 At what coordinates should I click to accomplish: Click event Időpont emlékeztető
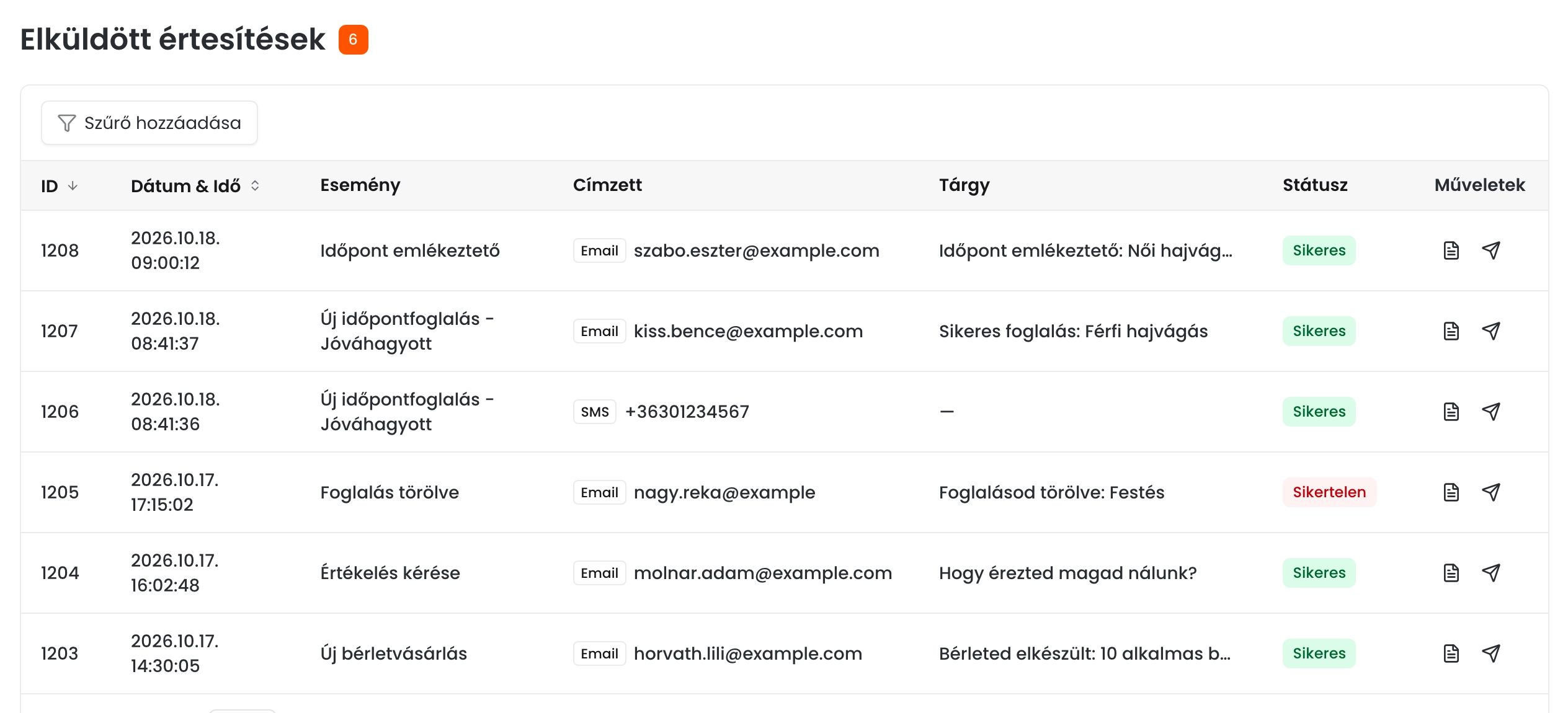[409, 250]
